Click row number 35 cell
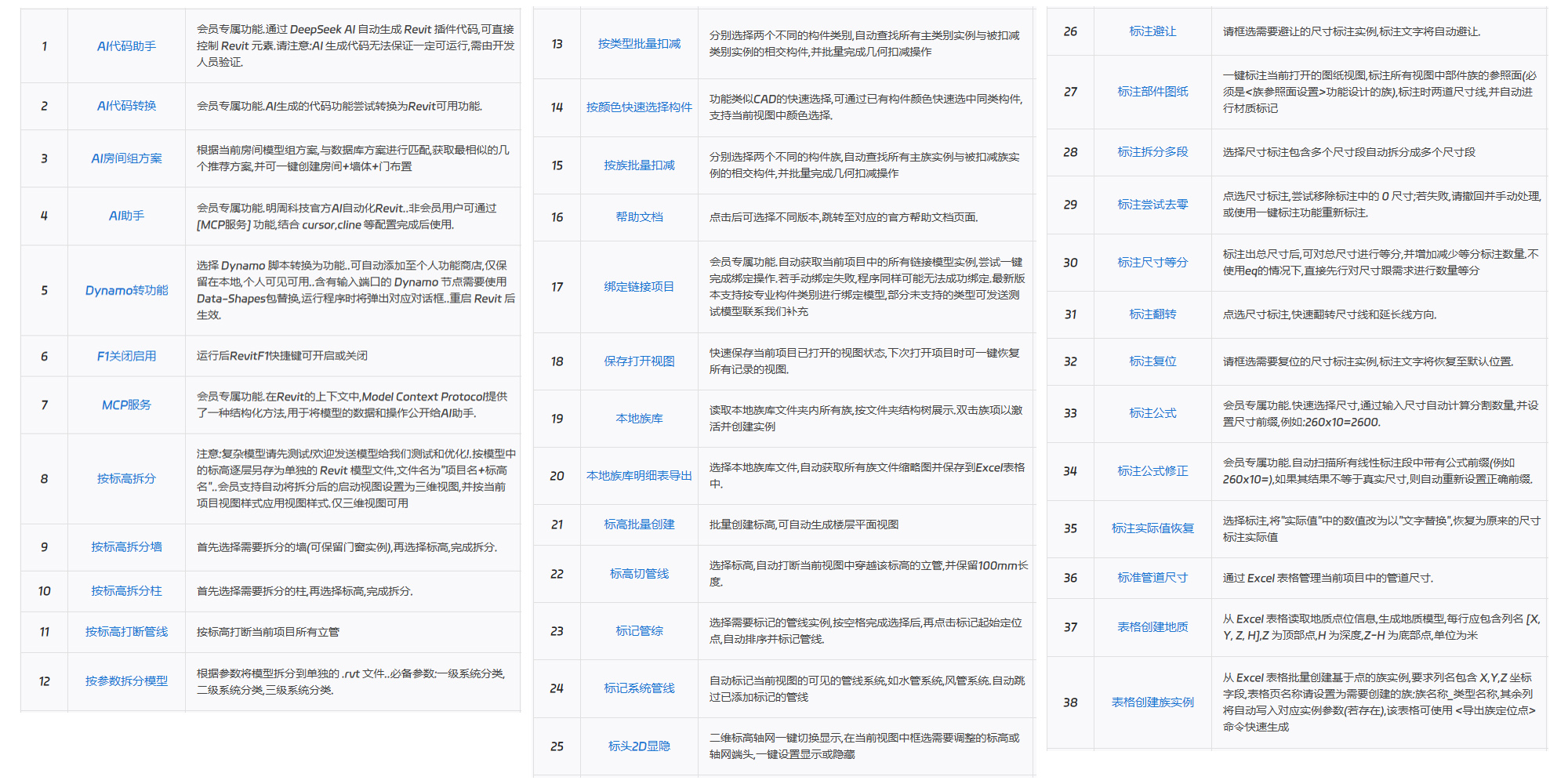Image resolution: width=1568 pixels, height=784 pixels. pos(1070,528)
